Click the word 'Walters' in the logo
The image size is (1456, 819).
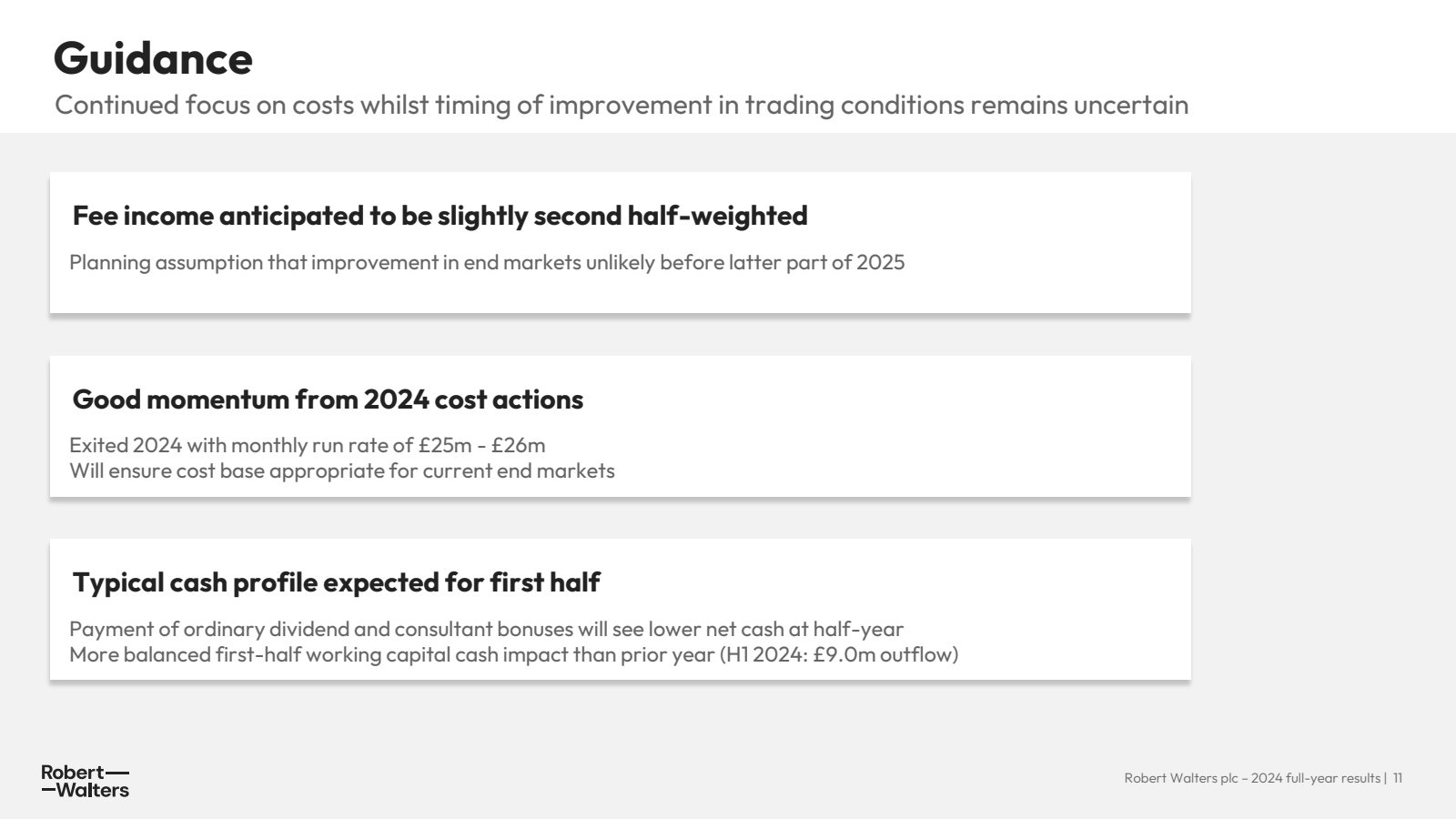[93, 790]
